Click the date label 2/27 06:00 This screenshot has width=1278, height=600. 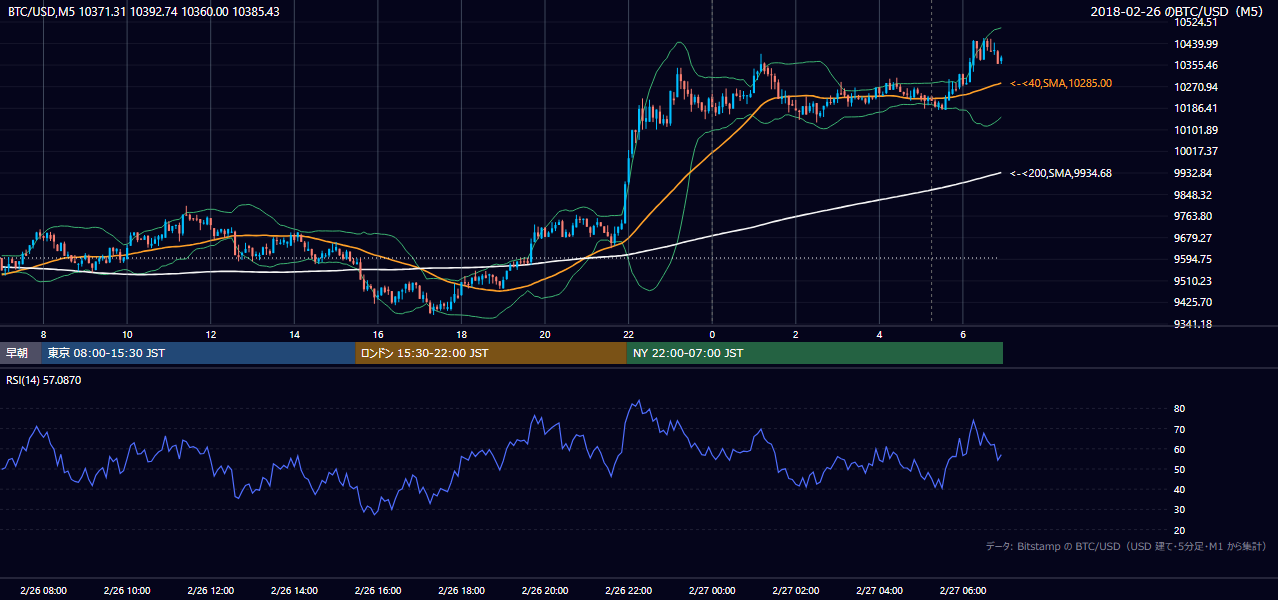962,590
